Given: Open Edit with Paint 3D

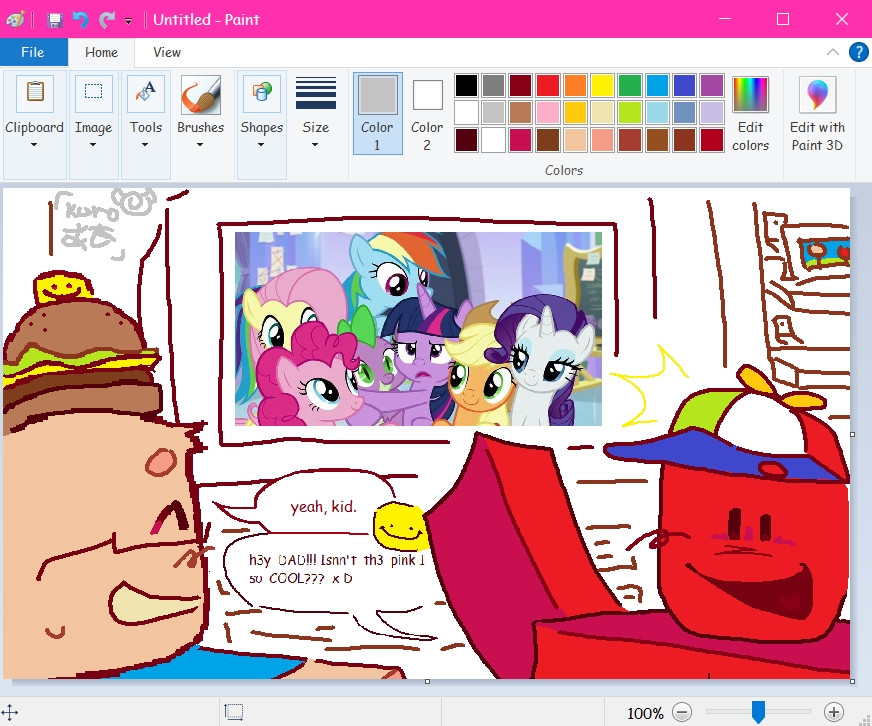Looking at the screenshot, I should [817, 113].
